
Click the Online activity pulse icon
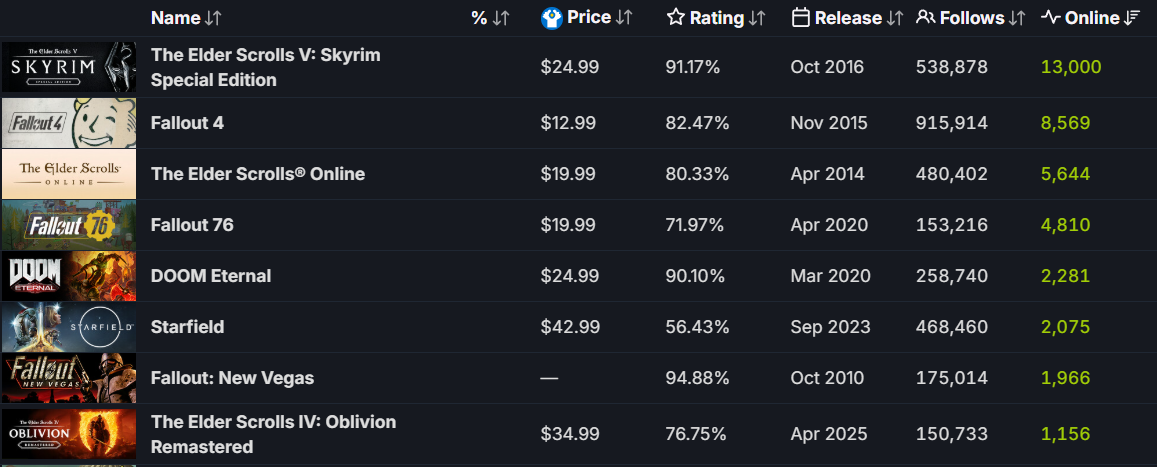(1050, 18)
